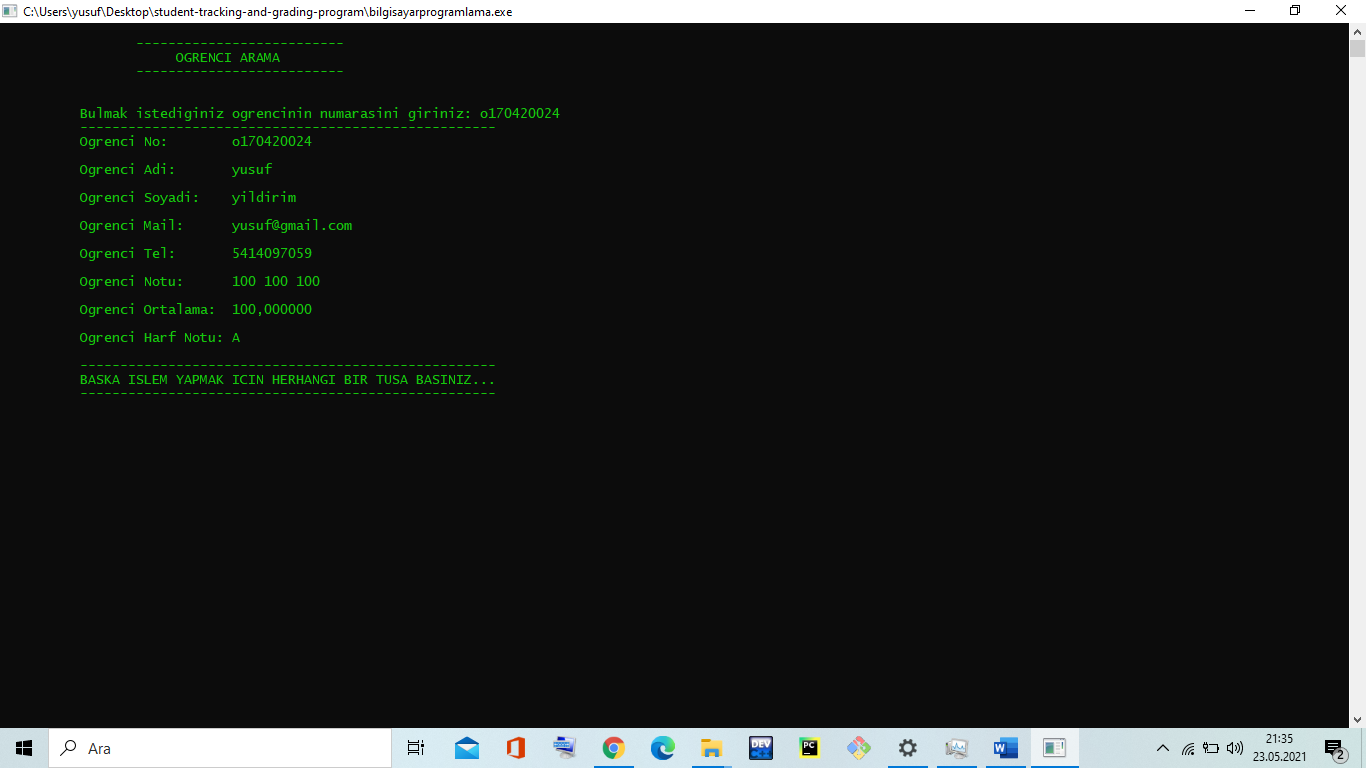Click the surname yildirim
The width and height of the screenshot is (1366, 768).
point(264,197)
